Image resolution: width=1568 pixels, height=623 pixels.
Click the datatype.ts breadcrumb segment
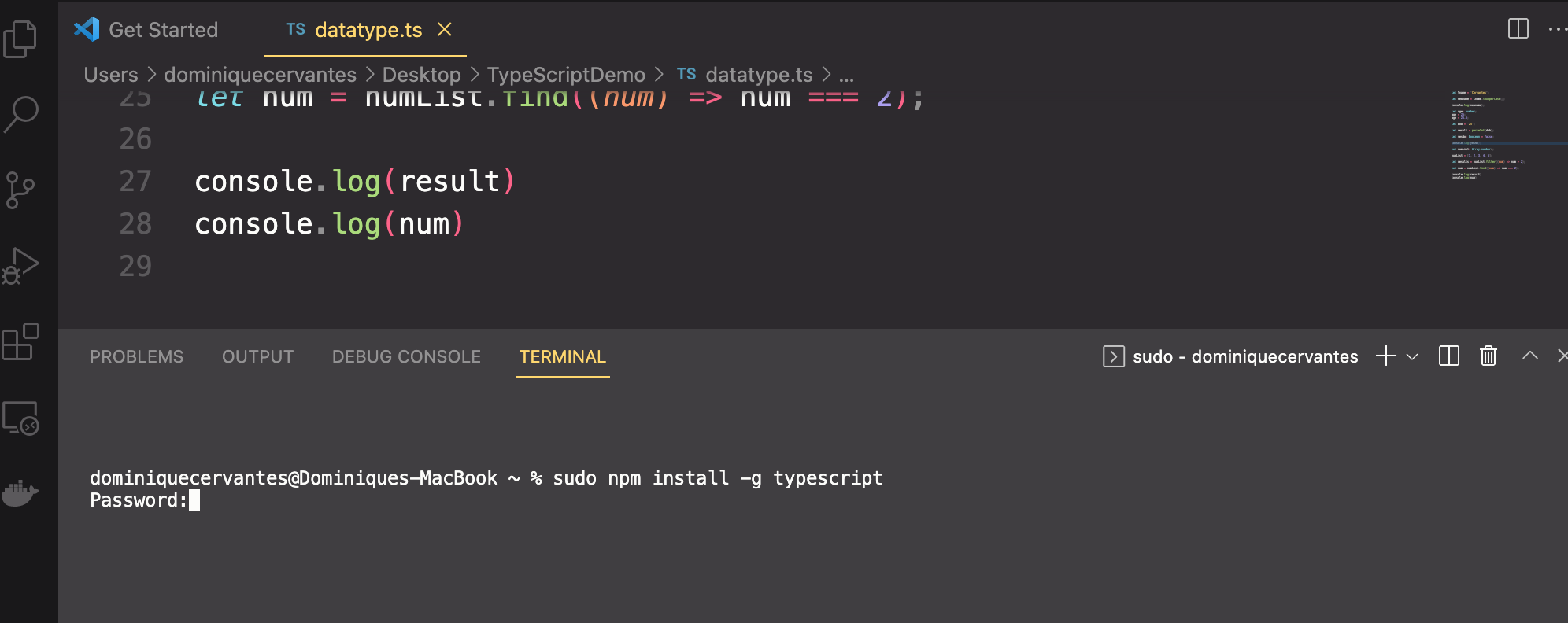pos(759,75)
